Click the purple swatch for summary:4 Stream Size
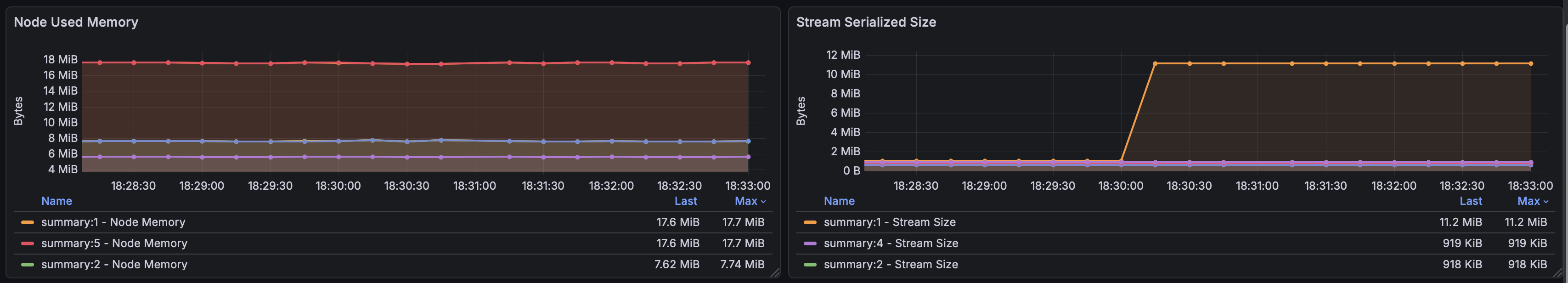 [x=810, y=243]
